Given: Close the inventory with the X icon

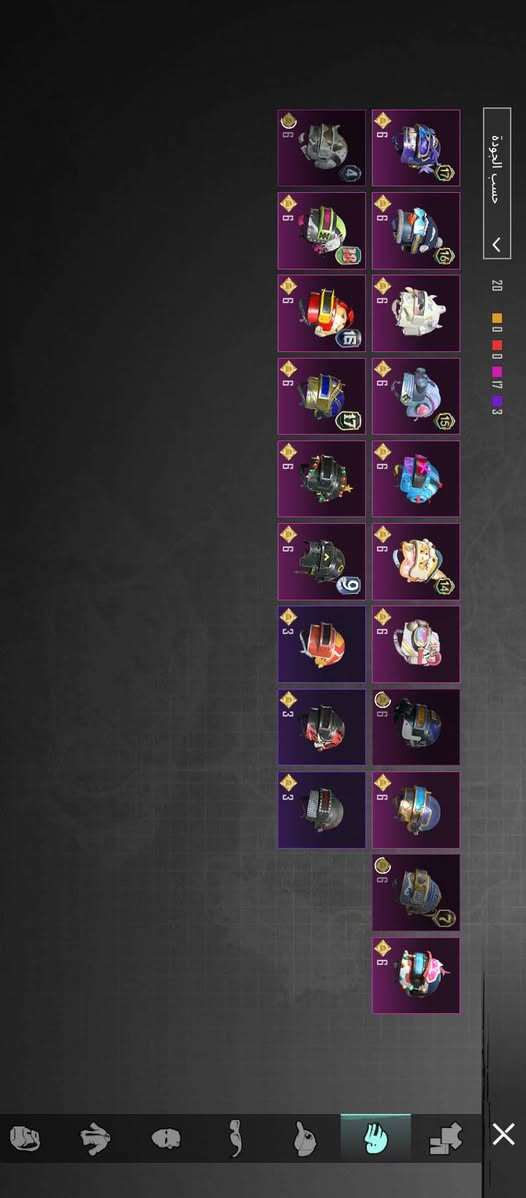Looking at the screenshot, I should pos(504,1135).
